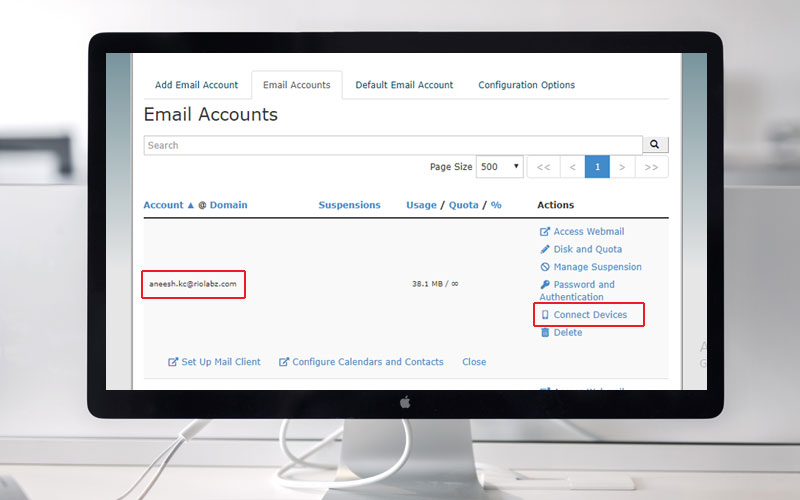Sort by the Usage column header
Viewport: 800px width, 500px height.
421,205
